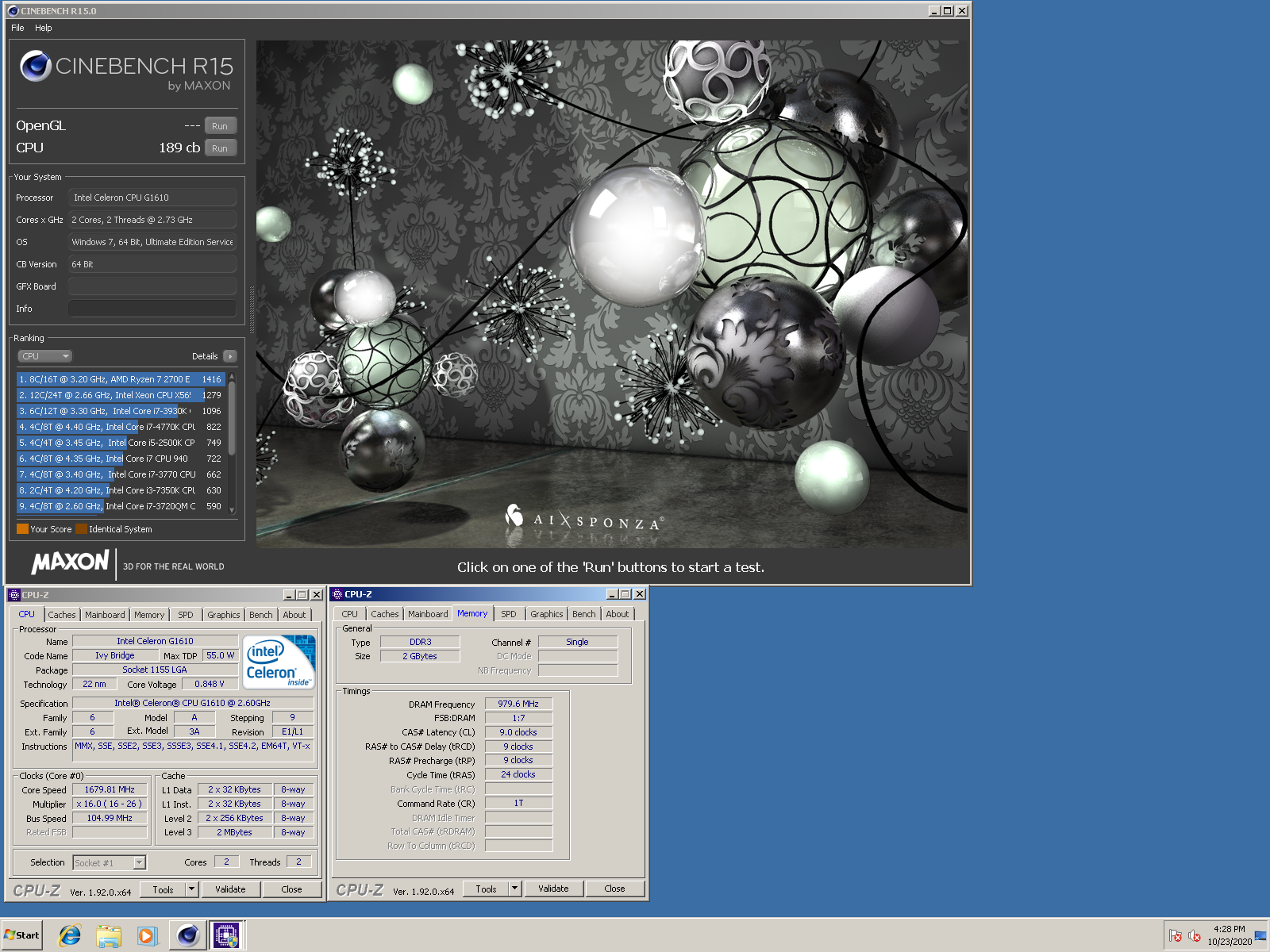Open Bench tab in right CPU-Z window
Image resolution: width=1270 pixels, height=952 pixels.
point(584,614)
